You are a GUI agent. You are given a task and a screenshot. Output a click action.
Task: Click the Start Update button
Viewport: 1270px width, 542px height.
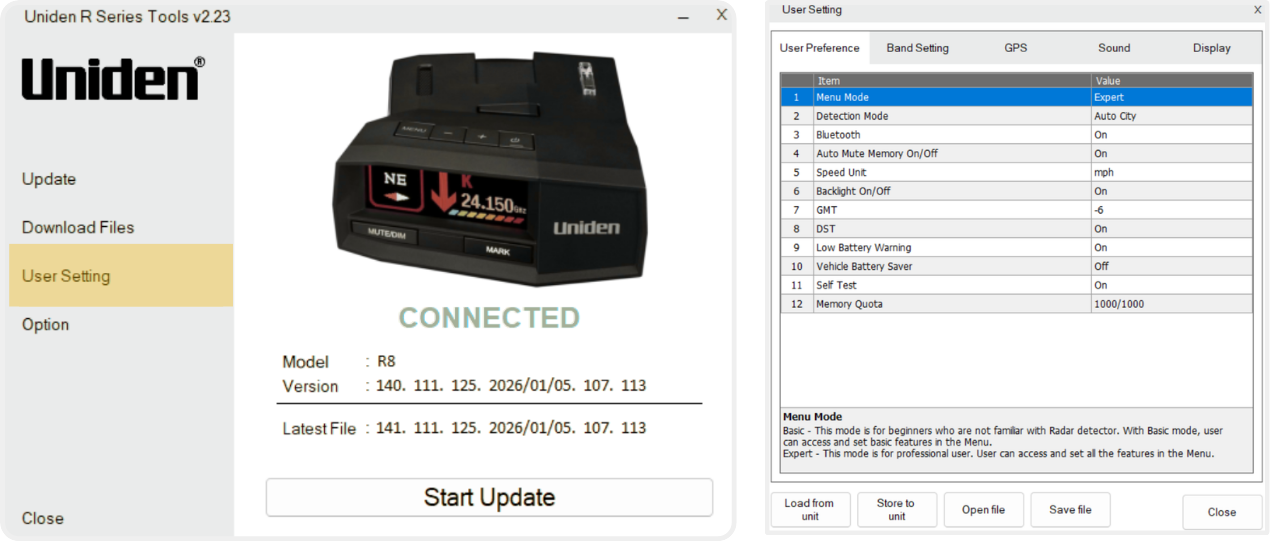(x=489, y=497)
